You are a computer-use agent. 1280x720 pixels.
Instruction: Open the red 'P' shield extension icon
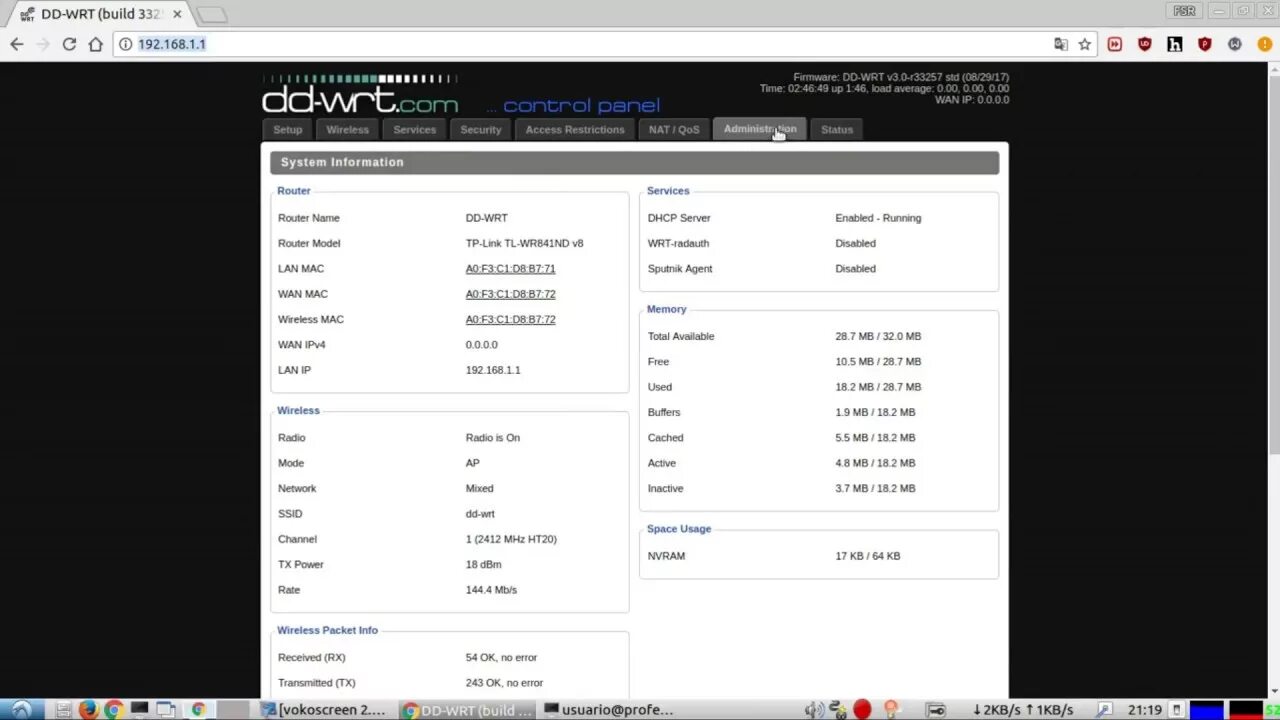1205,44
